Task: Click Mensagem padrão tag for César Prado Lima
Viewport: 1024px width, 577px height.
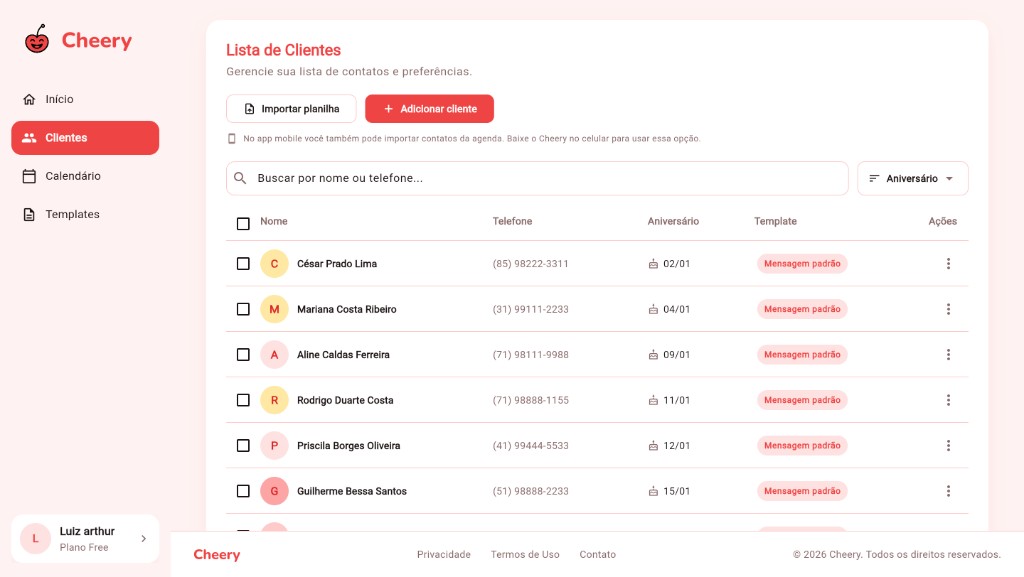Action: coord(802,264)
